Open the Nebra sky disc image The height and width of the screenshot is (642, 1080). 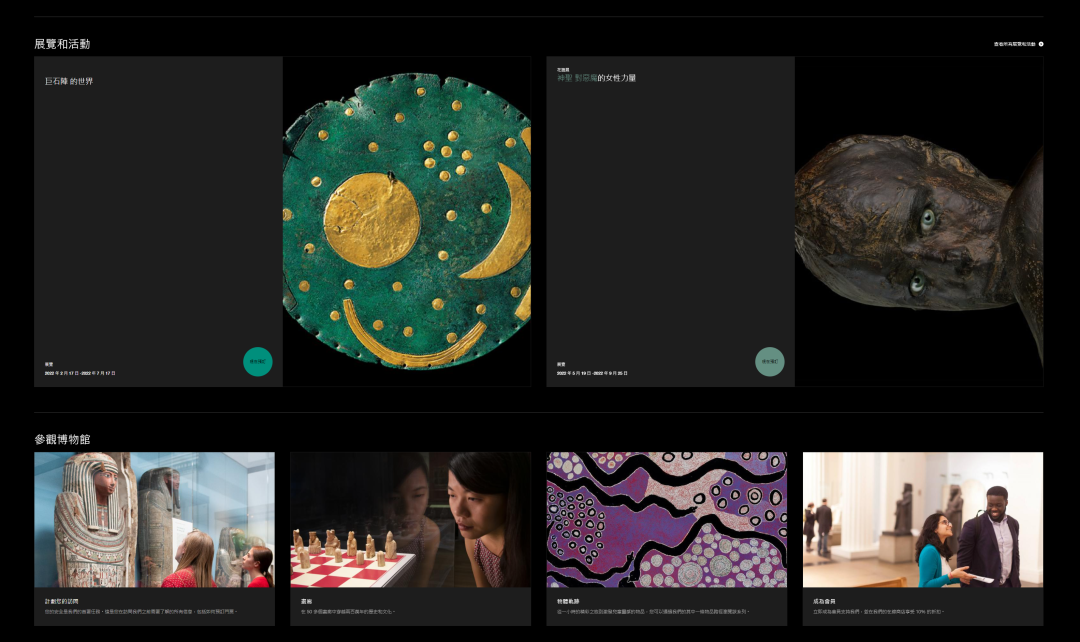(x=407, y=221)
